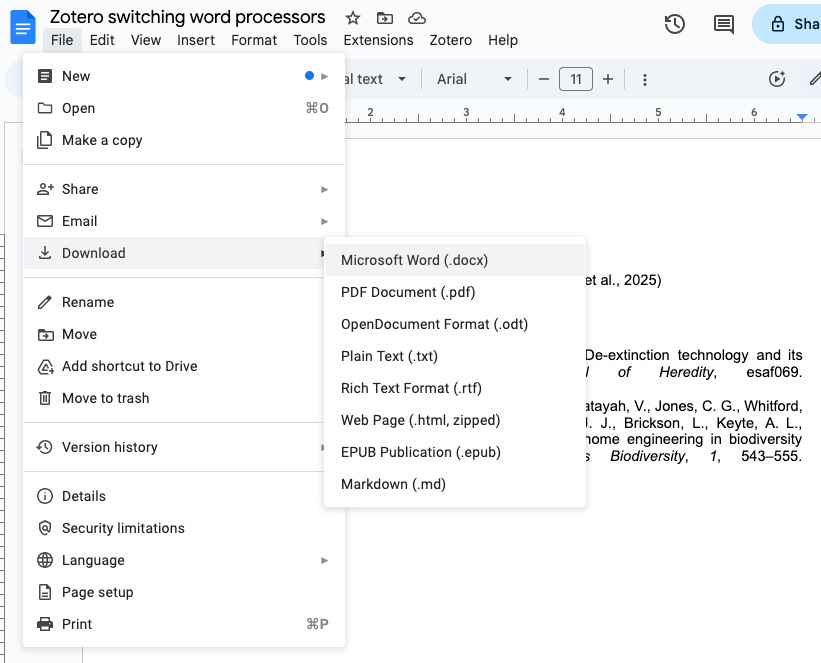This screenshot has height=663, width=821.
Task: Star this document
Action: [x=353, y=18]
